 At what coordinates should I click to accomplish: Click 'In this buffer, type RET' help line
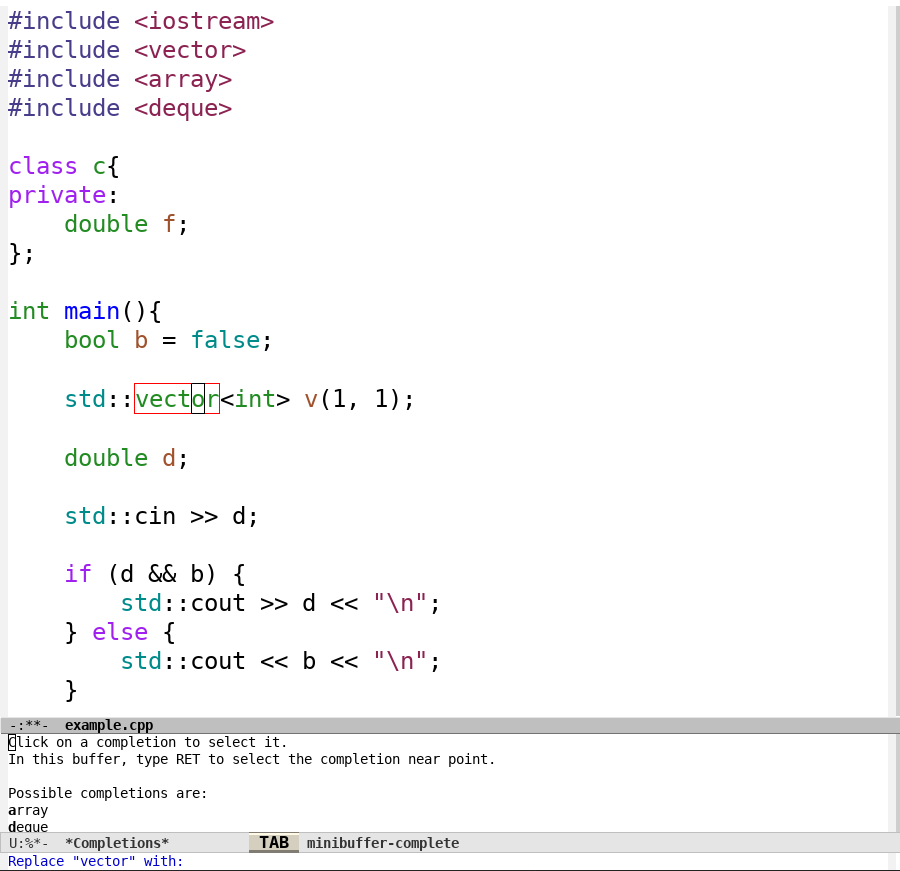click(x=251, y=759)
